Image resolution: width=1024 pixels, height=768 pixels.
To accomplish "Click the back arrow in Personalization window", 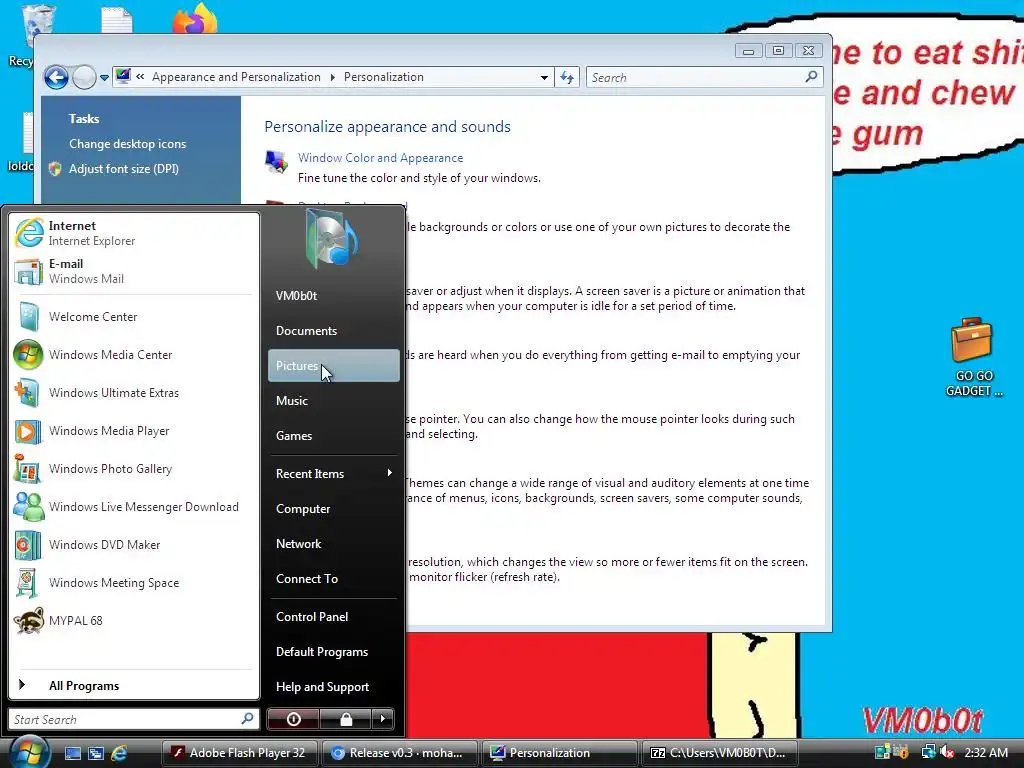I will (x=56, y=77).
